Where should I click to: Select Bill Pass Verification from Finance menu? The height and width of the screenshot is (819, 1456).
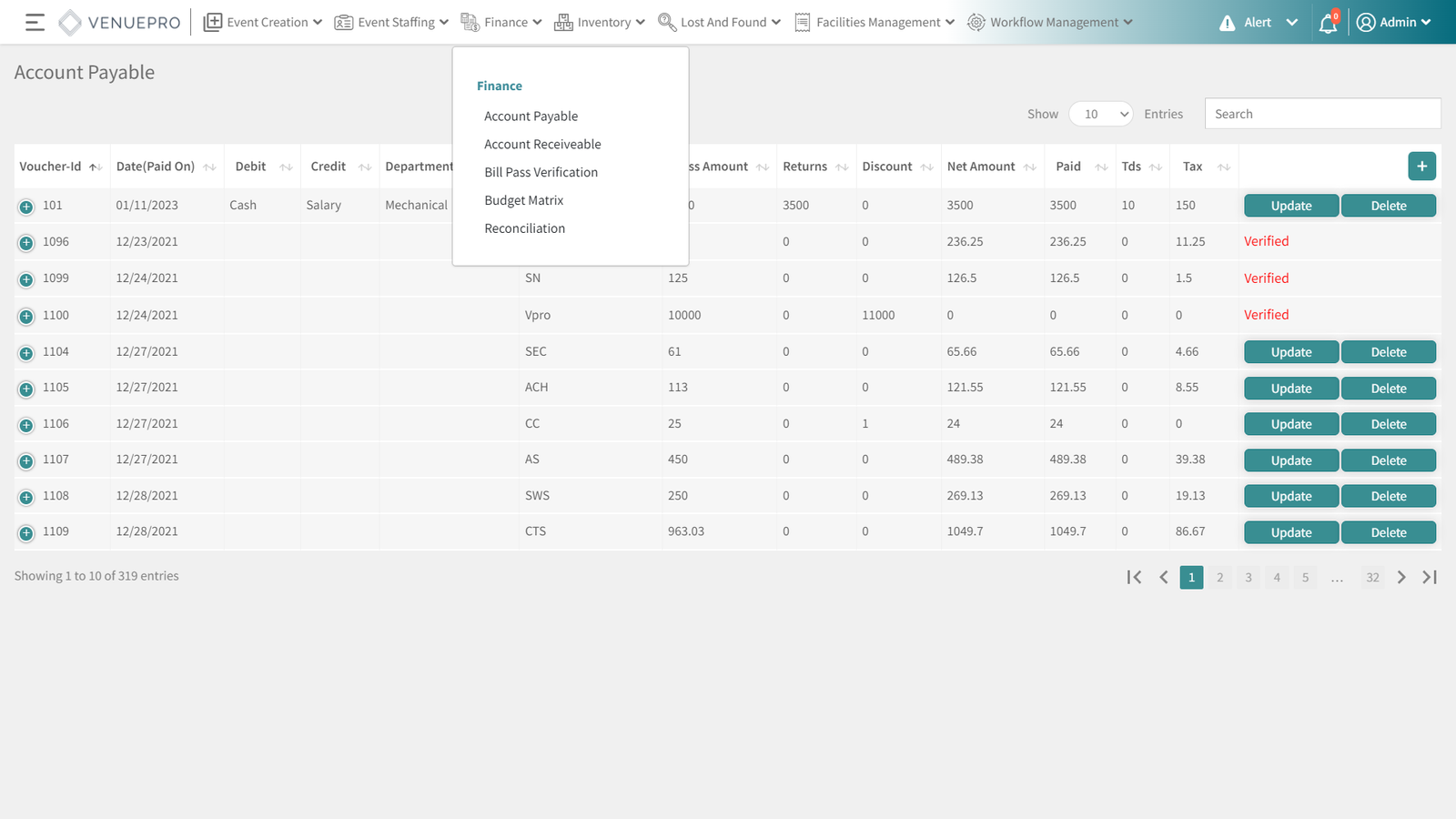(541, 172)
